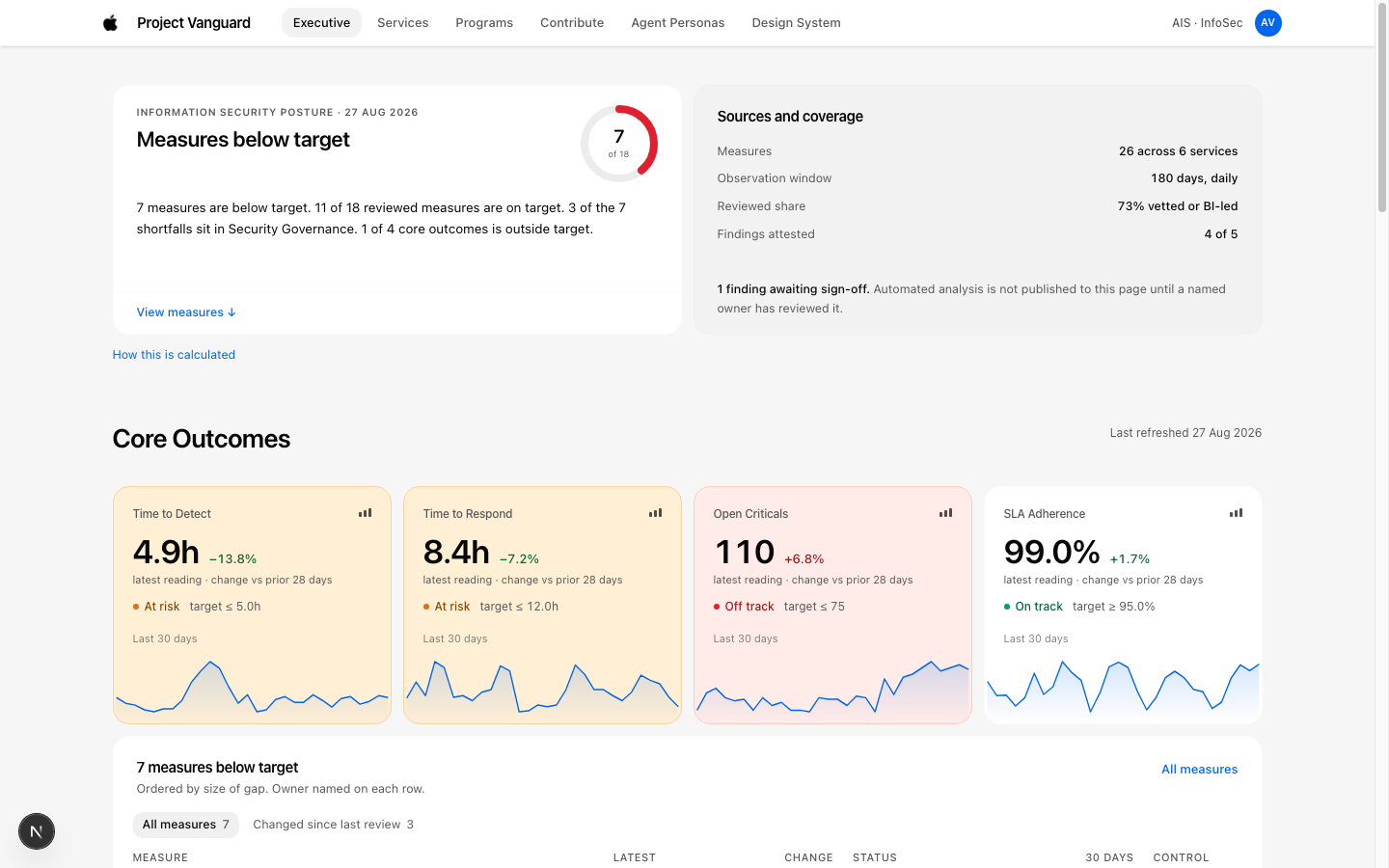Open the Design System nav item

(x=796, y=22)
